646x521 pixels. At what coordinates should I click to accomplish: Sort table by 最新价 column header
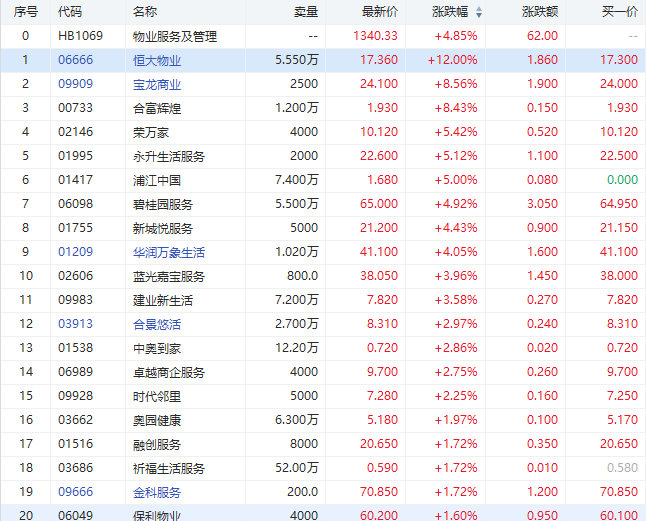click(380, 12)
